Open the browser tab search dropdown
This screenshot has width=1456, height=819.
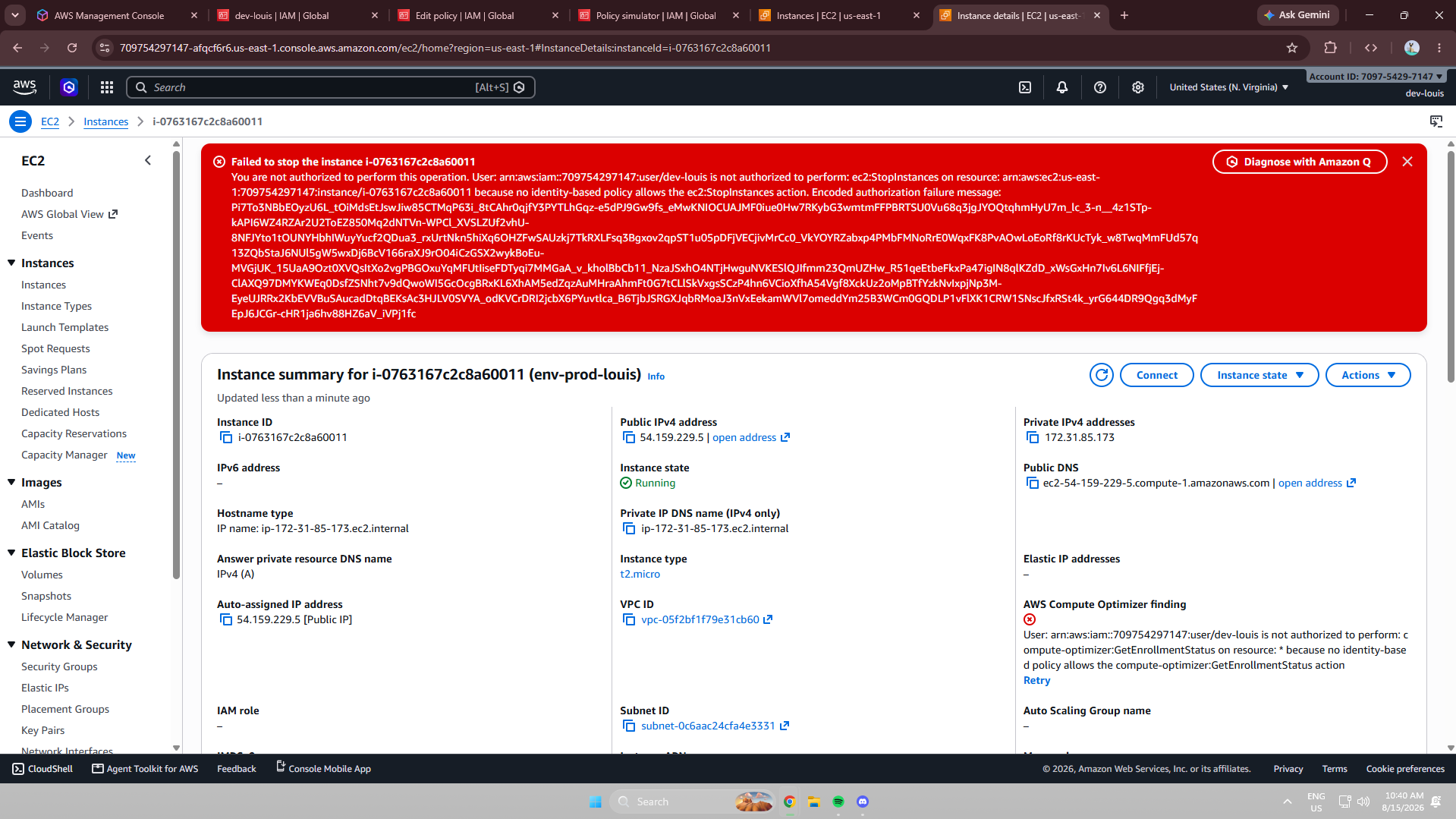[x=15, y=15]
